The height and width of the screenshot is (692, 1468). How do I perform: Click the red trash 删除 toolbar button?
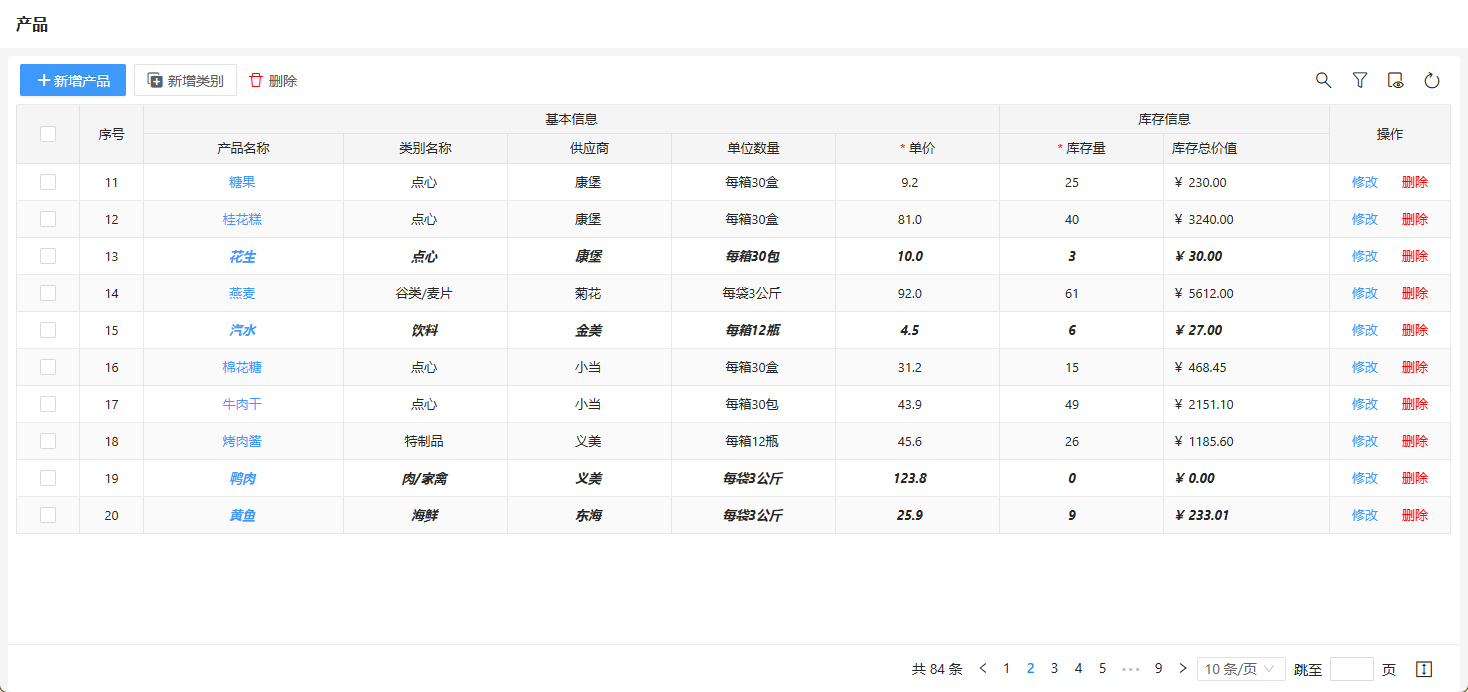272,80
